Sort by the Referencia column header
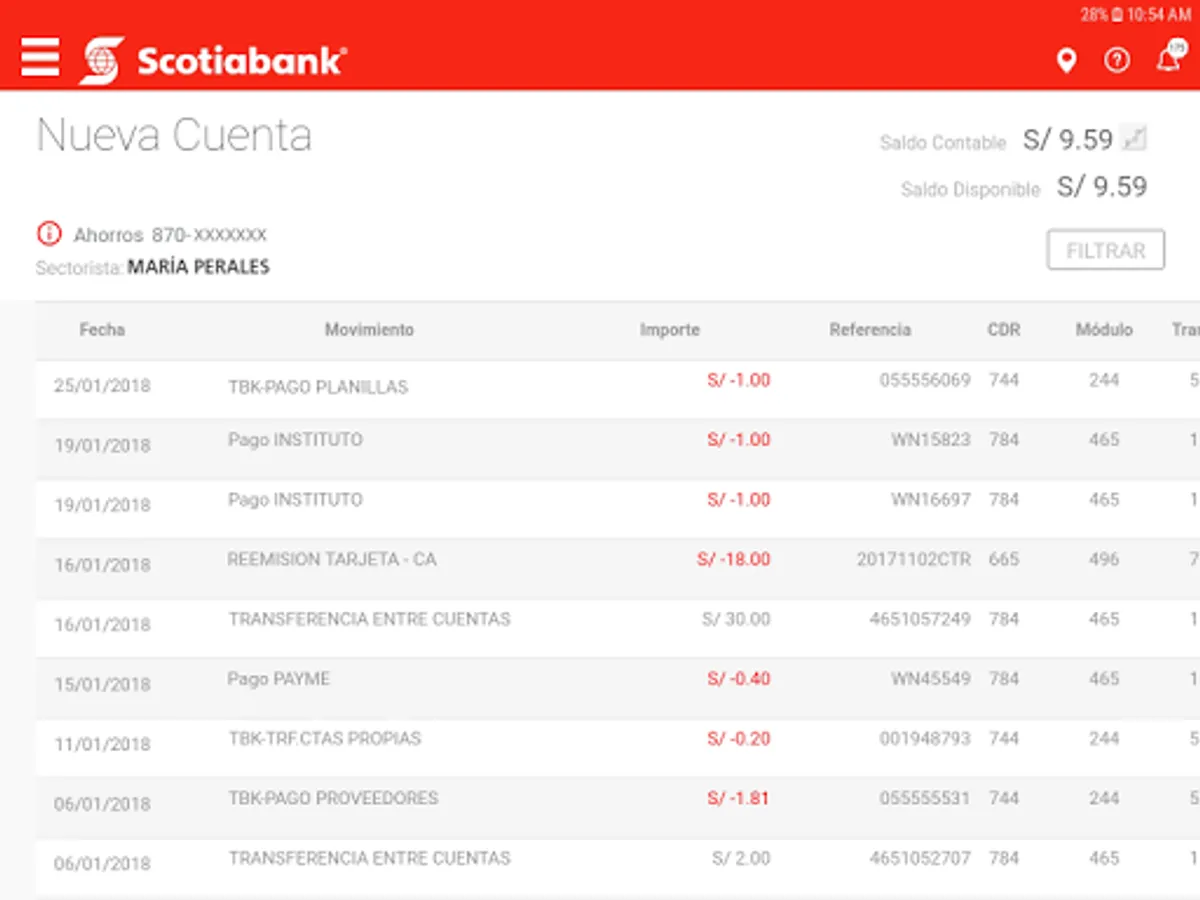Image resolution: width=1200 pixels, height=900 pixels. pyautogui.click(x=870, y=329)
